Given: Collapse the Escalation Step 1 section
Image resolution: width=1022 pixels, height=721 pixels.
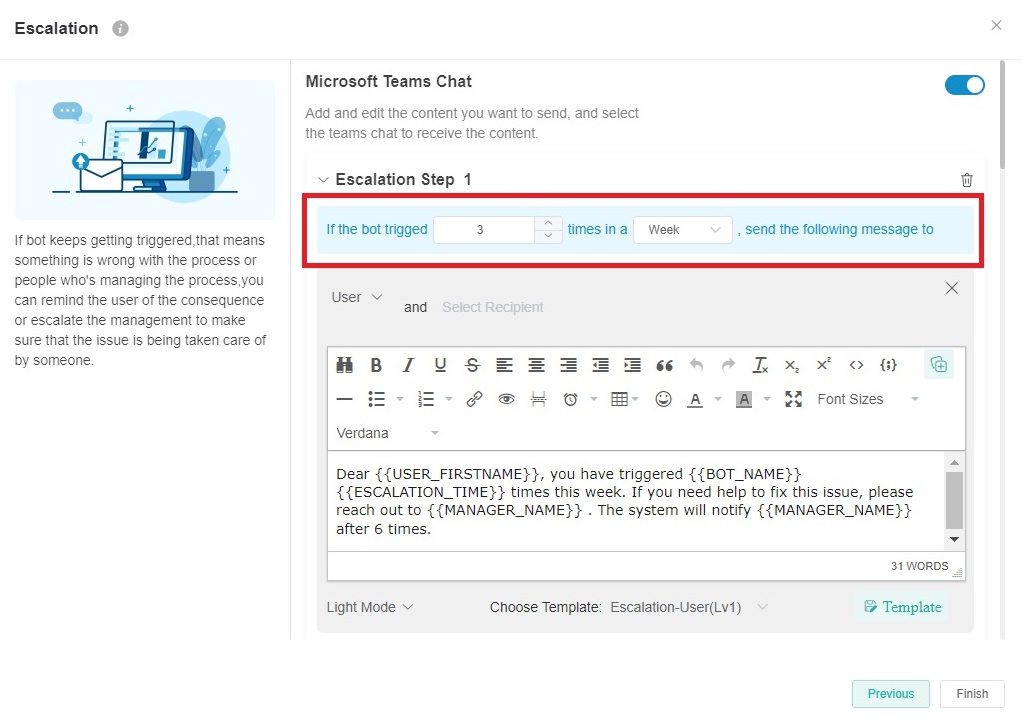Looking at the screenshot, I should click(x=323, y=180).
